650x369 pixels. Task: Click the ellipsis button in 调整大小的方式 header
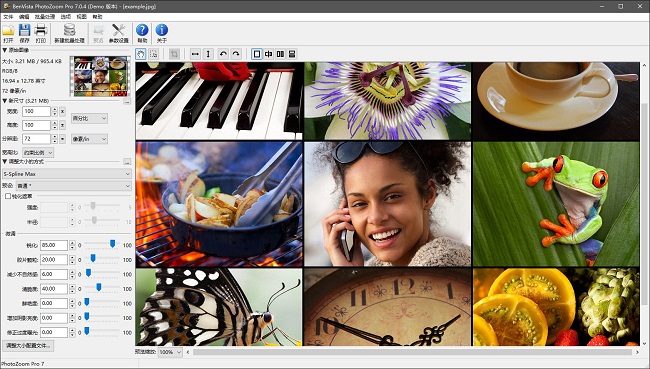click(x=127, y=161)
